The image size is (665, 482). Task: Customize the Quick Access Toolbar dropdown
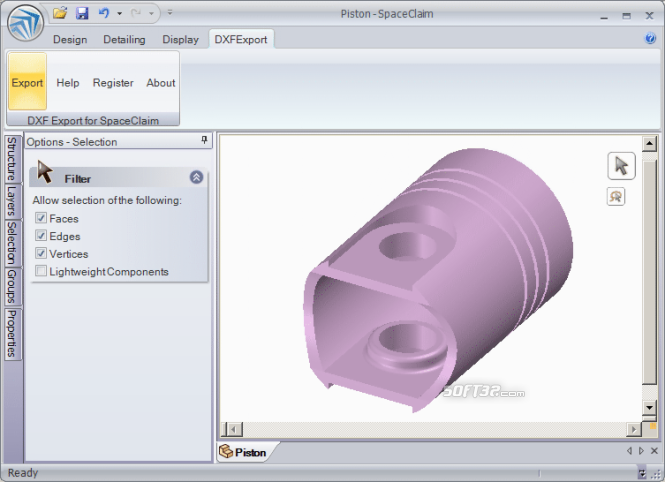click(x=170, y=13)
